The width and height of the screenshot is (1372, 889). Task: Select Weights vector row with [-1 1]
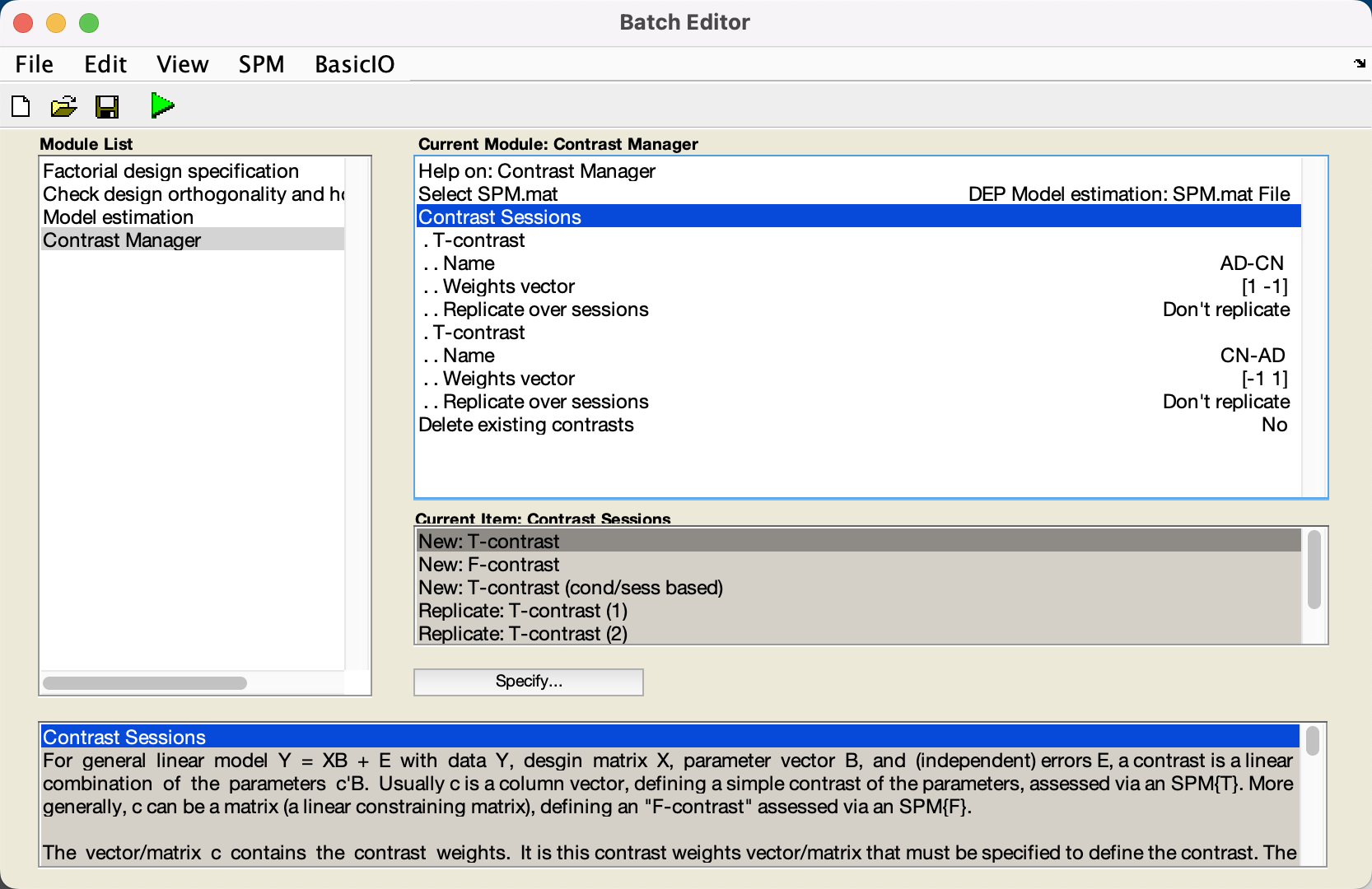tap(858, 379)
